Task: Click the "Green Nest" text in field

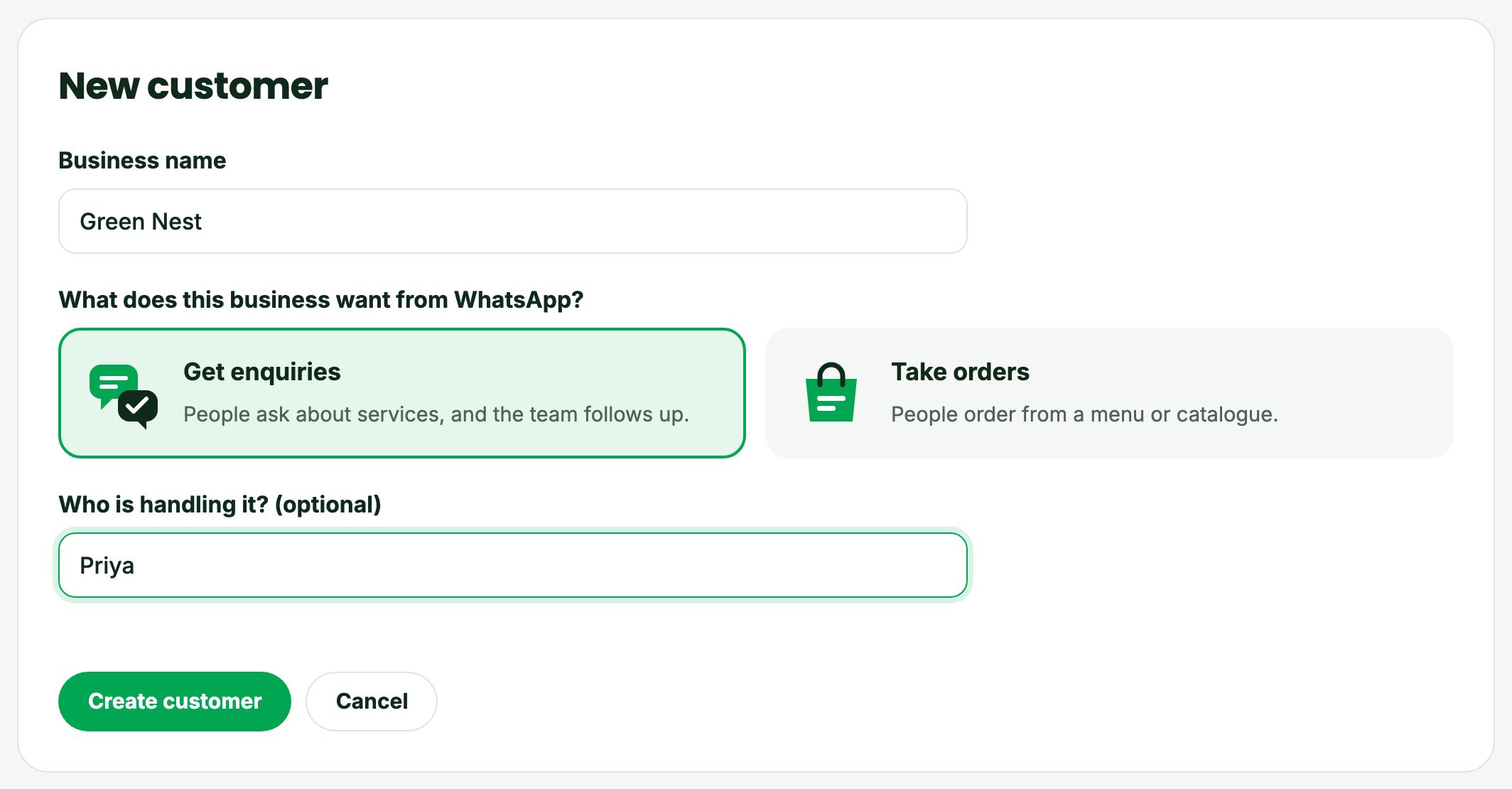Action: 141,222
